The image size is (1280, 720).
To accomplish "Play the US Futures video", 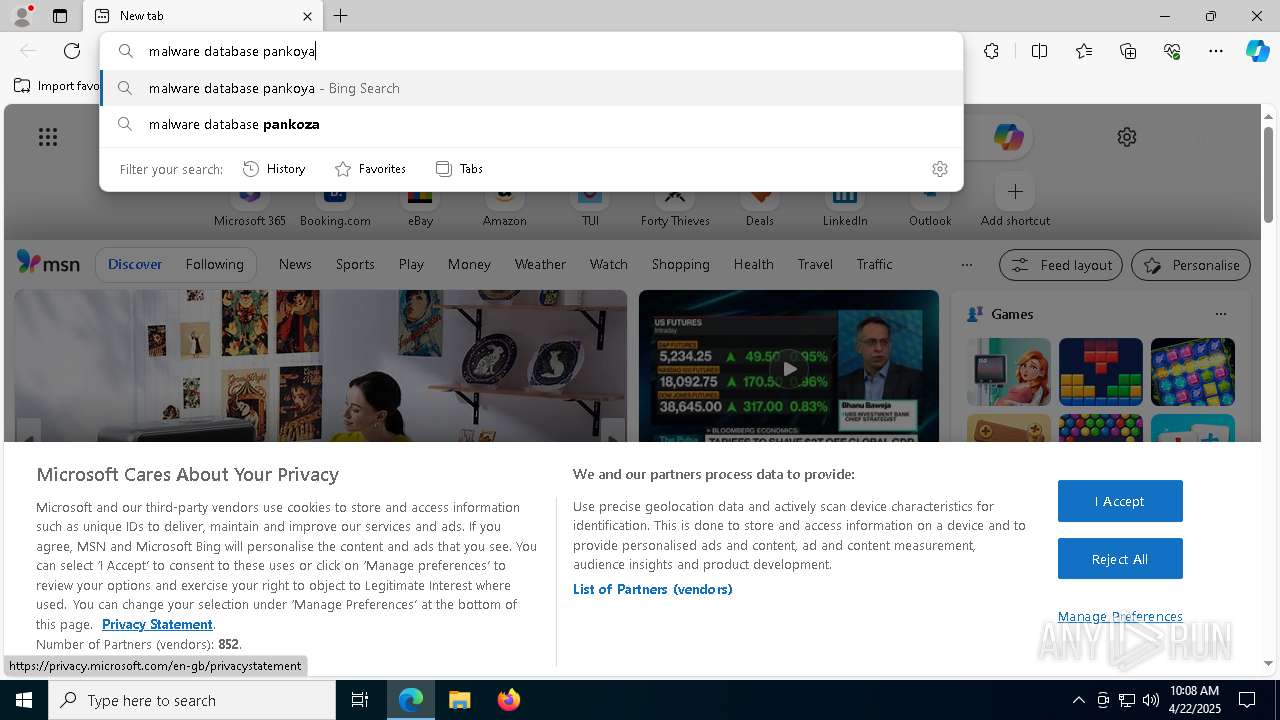I will point(789,368).
